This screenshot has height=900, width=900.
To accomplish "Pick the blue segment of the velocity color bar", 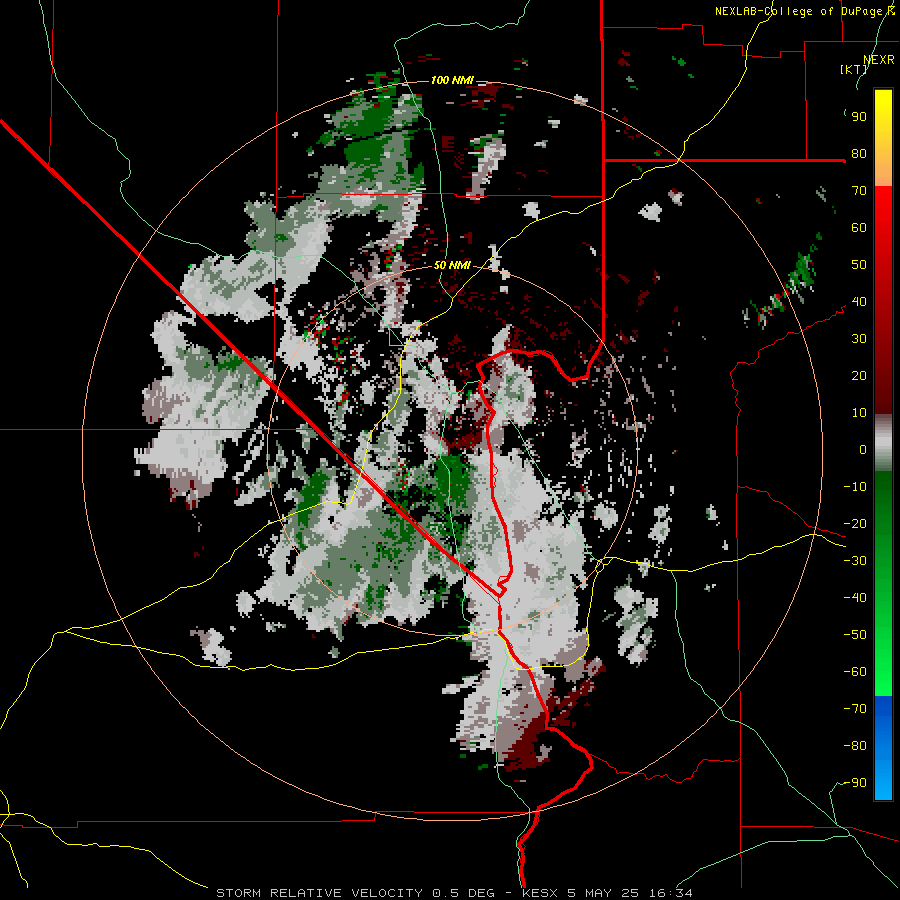I will pyautogui.click(x=883, y=748).
